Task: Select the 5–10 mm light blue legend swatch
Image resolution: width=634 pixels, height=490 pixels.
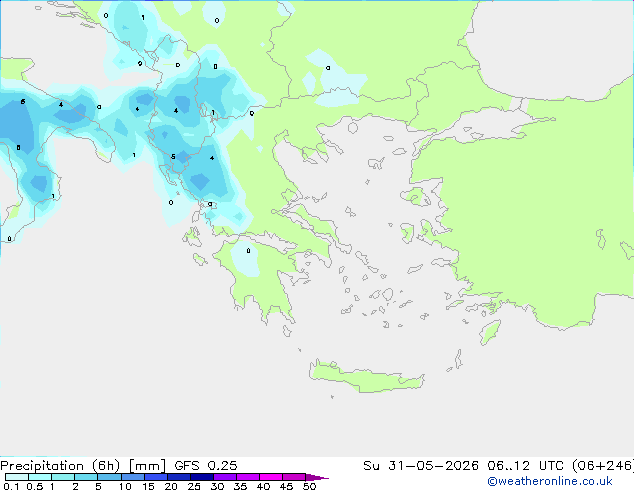Action: click(x=110, y=477)
